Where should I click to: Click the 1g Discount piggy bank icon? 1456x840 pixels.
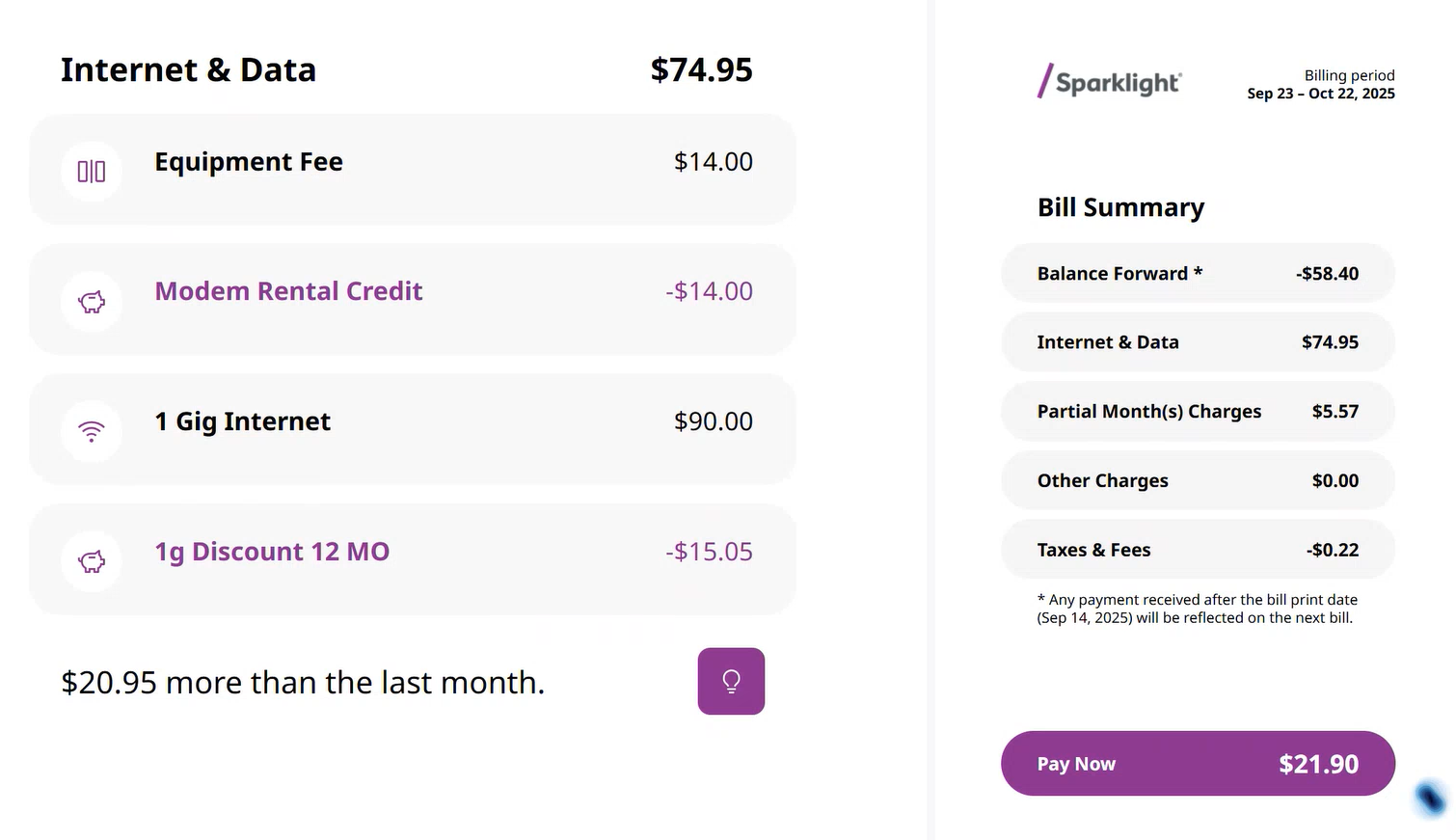(x=92, y=561)
